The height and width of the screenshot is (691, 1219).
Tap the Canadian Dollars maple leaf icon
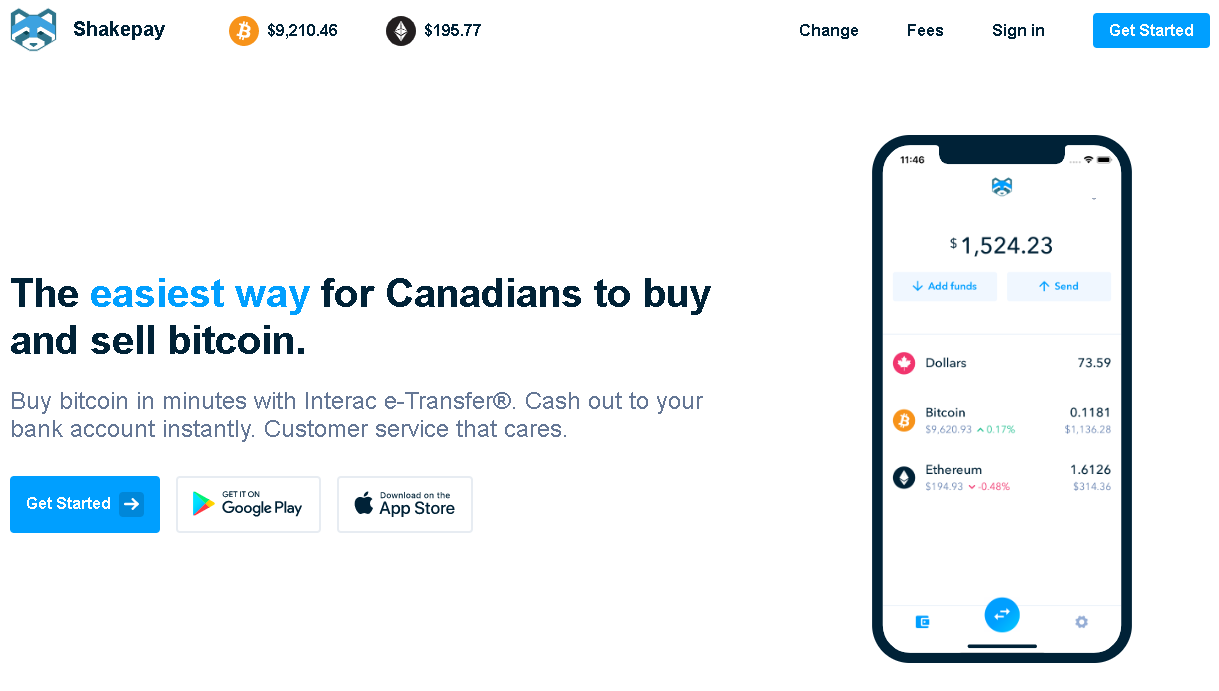(904, 363)
